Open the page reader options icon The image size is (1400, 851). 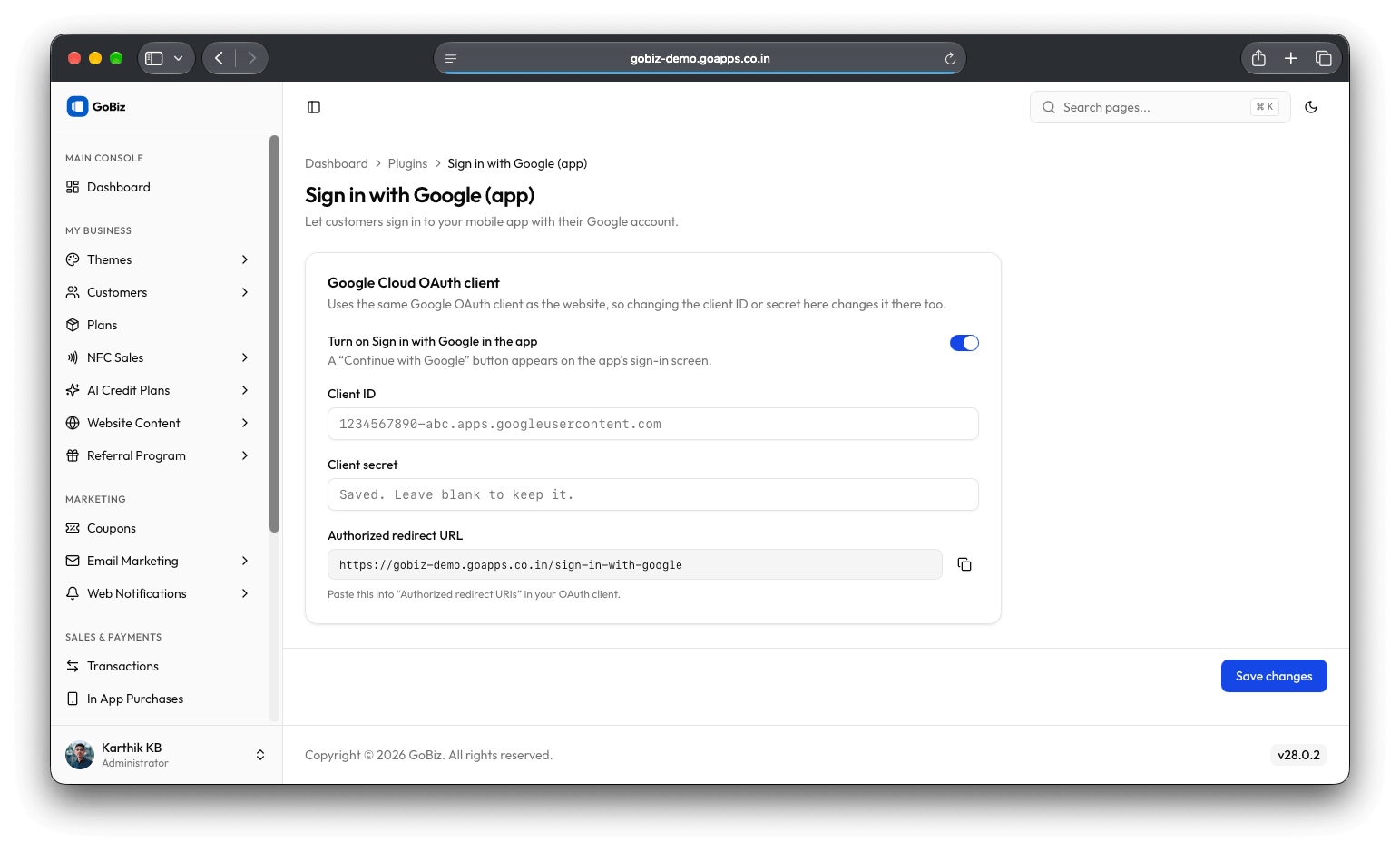click(x=451, y=59)
